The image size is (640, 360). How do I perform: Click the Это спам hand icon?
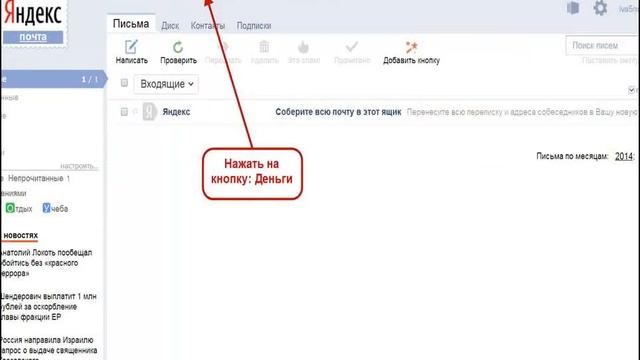pyautogui.click(x=303, y=47)
